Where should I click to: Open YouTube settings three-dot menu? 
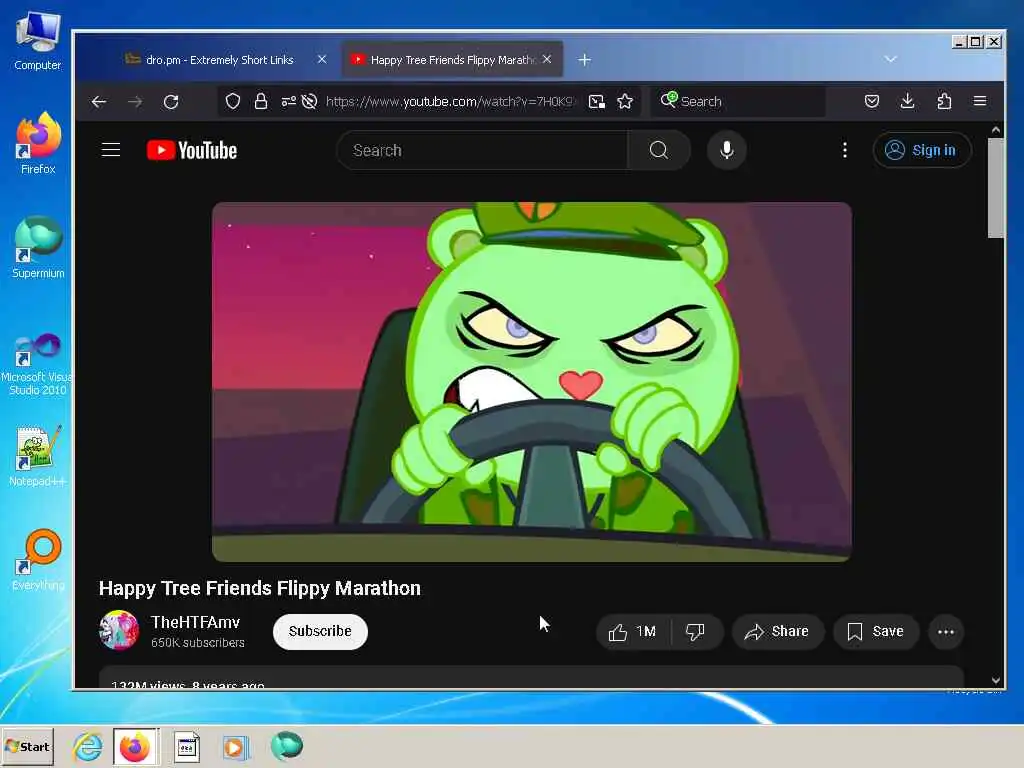point(844,150)
